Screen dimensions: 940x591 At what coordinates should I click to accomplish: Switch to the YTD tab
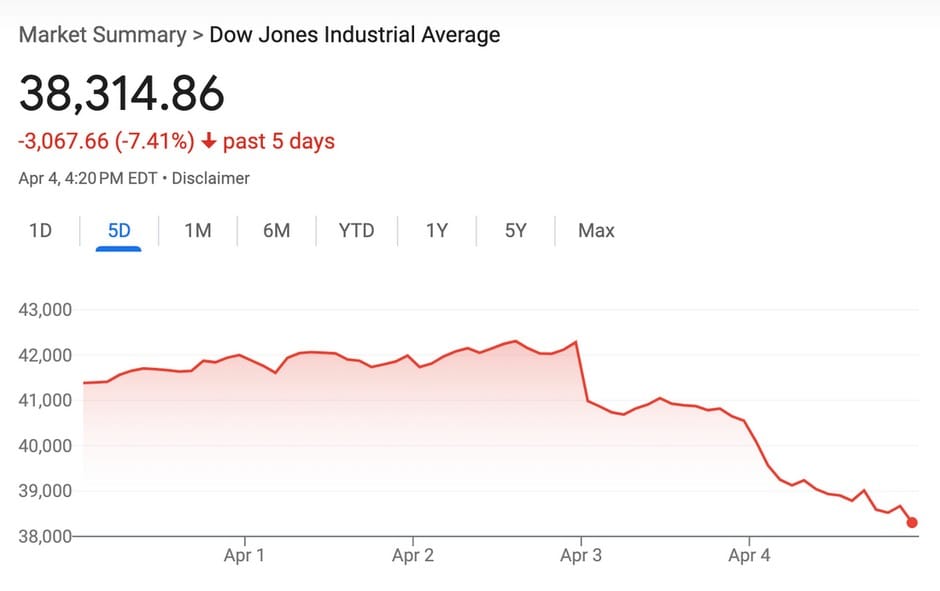pos(356,231)
